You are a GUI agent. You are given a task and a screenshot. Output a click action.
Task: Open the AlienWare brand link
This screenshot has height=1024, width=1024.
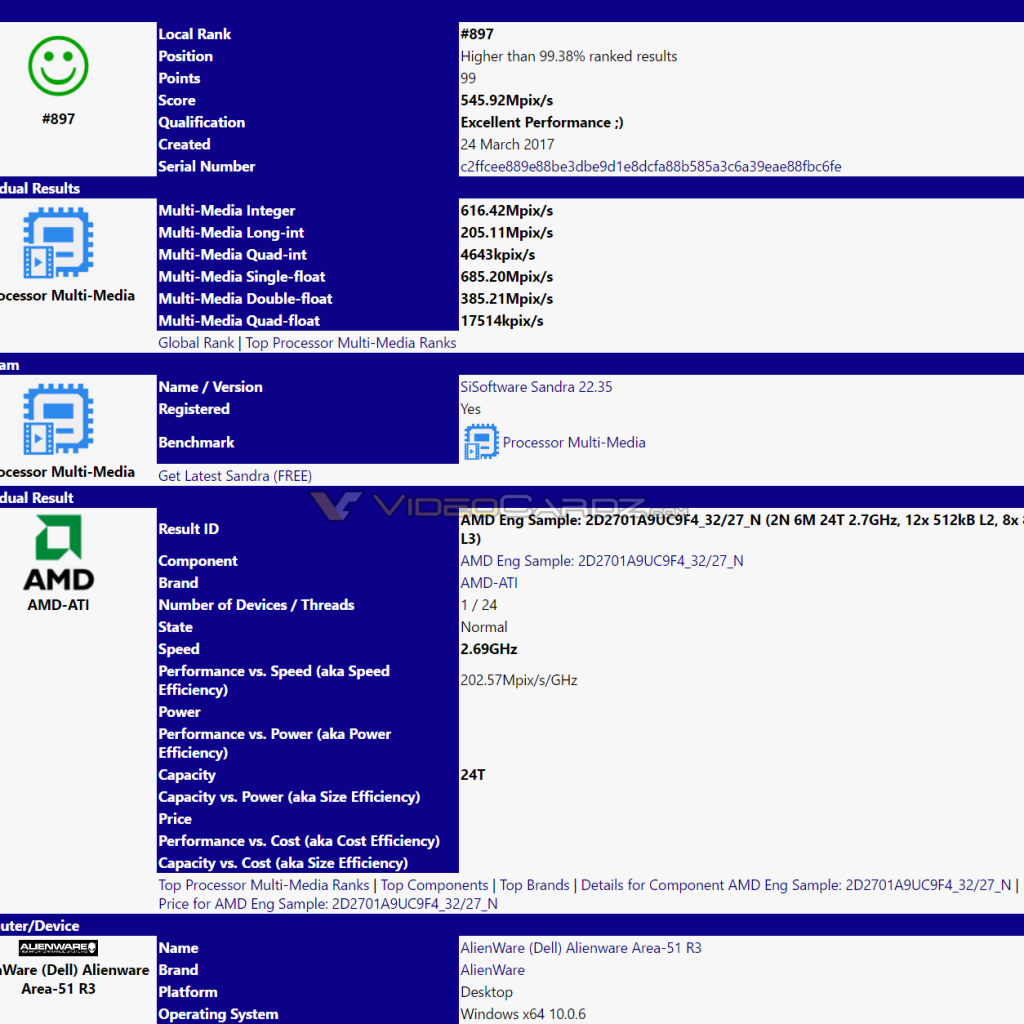click(492, 970)
